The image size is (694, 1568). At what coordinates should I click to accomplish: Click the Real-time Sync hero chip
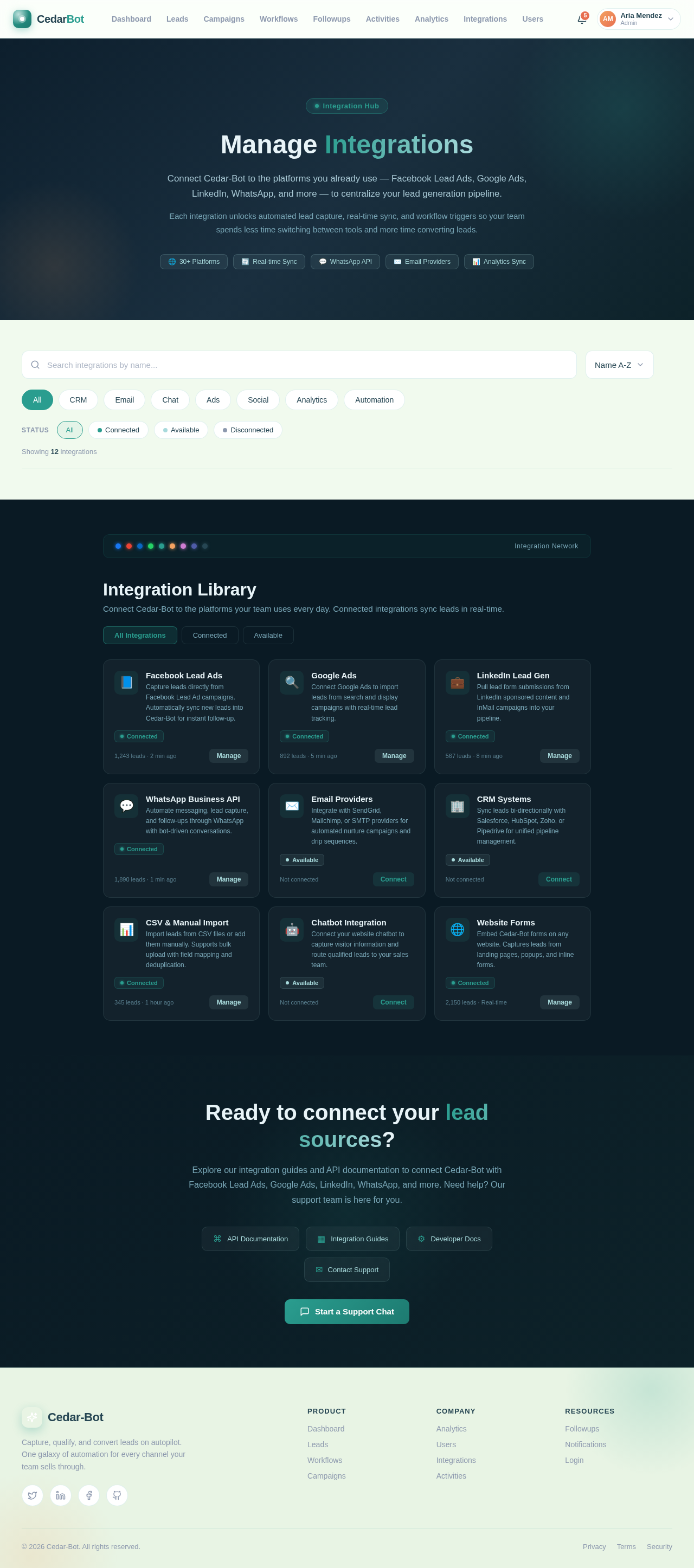269,262
